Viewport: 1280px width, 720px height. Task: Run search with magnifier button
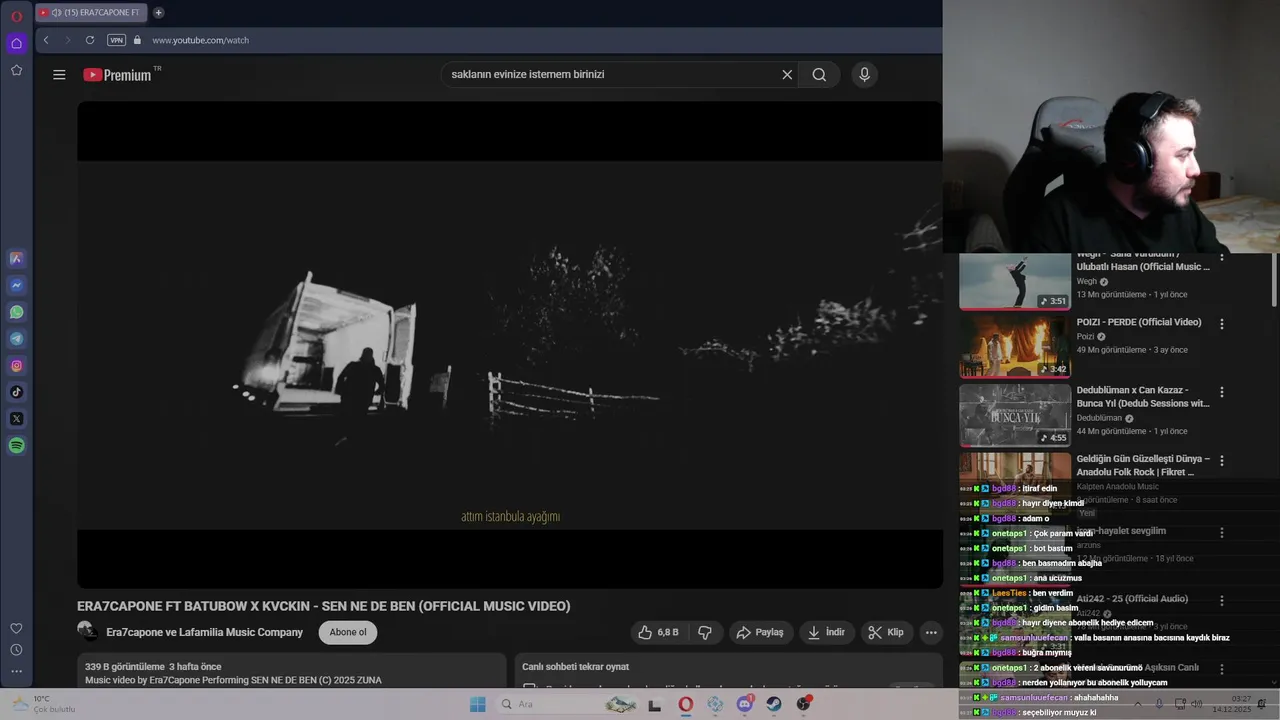819,74
